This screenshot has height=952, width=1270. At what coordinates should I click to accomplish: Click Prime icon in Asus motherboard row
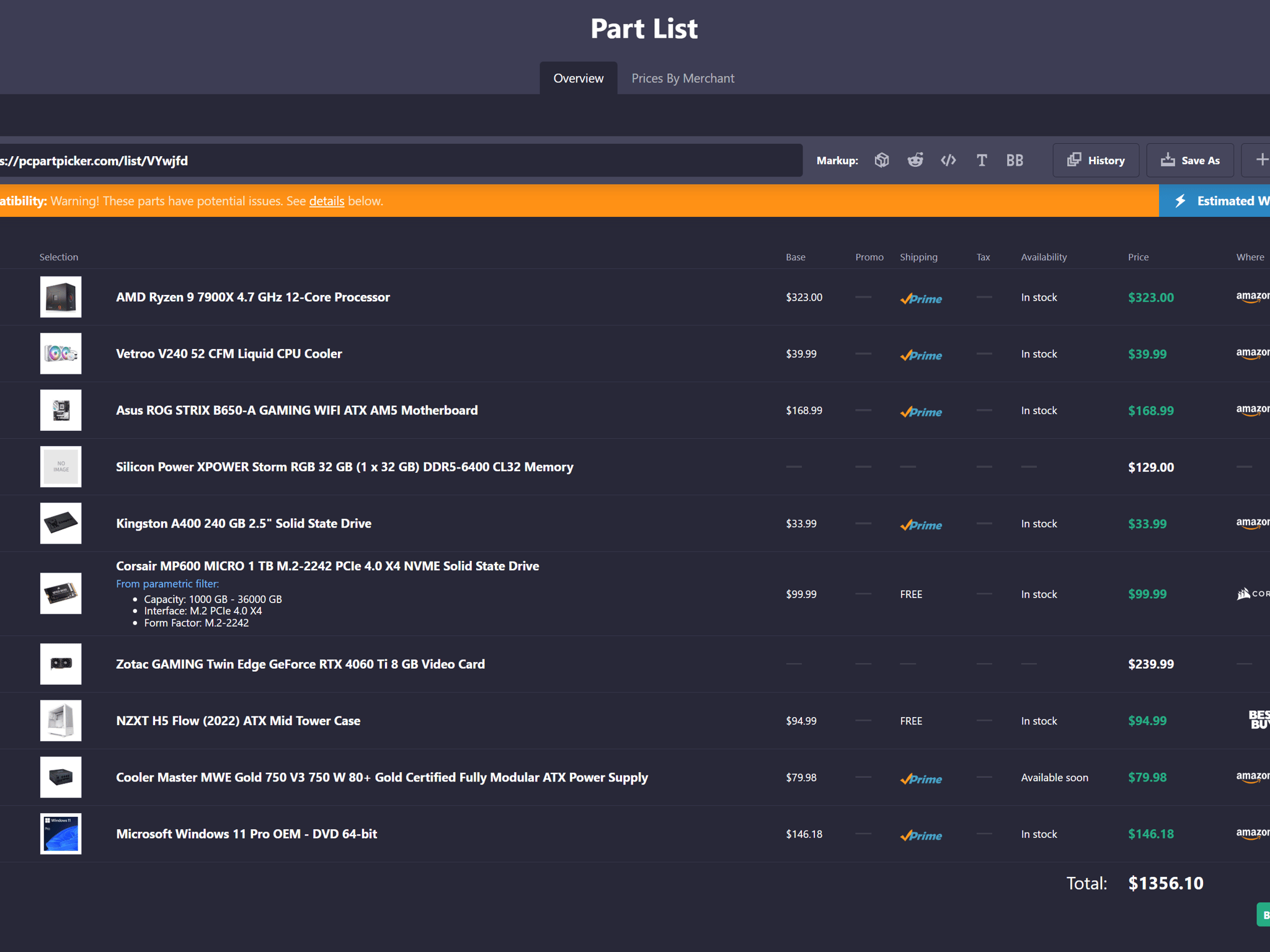pos(921,412)
